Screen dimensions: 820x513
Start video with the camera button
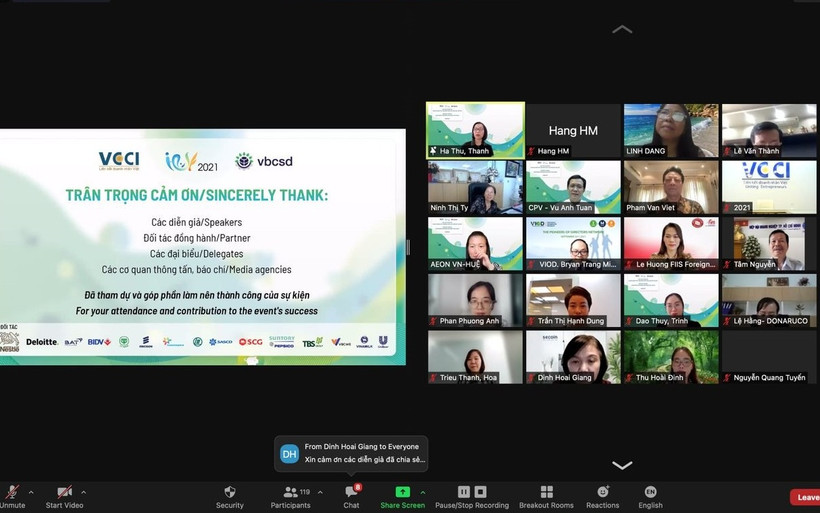65,493
